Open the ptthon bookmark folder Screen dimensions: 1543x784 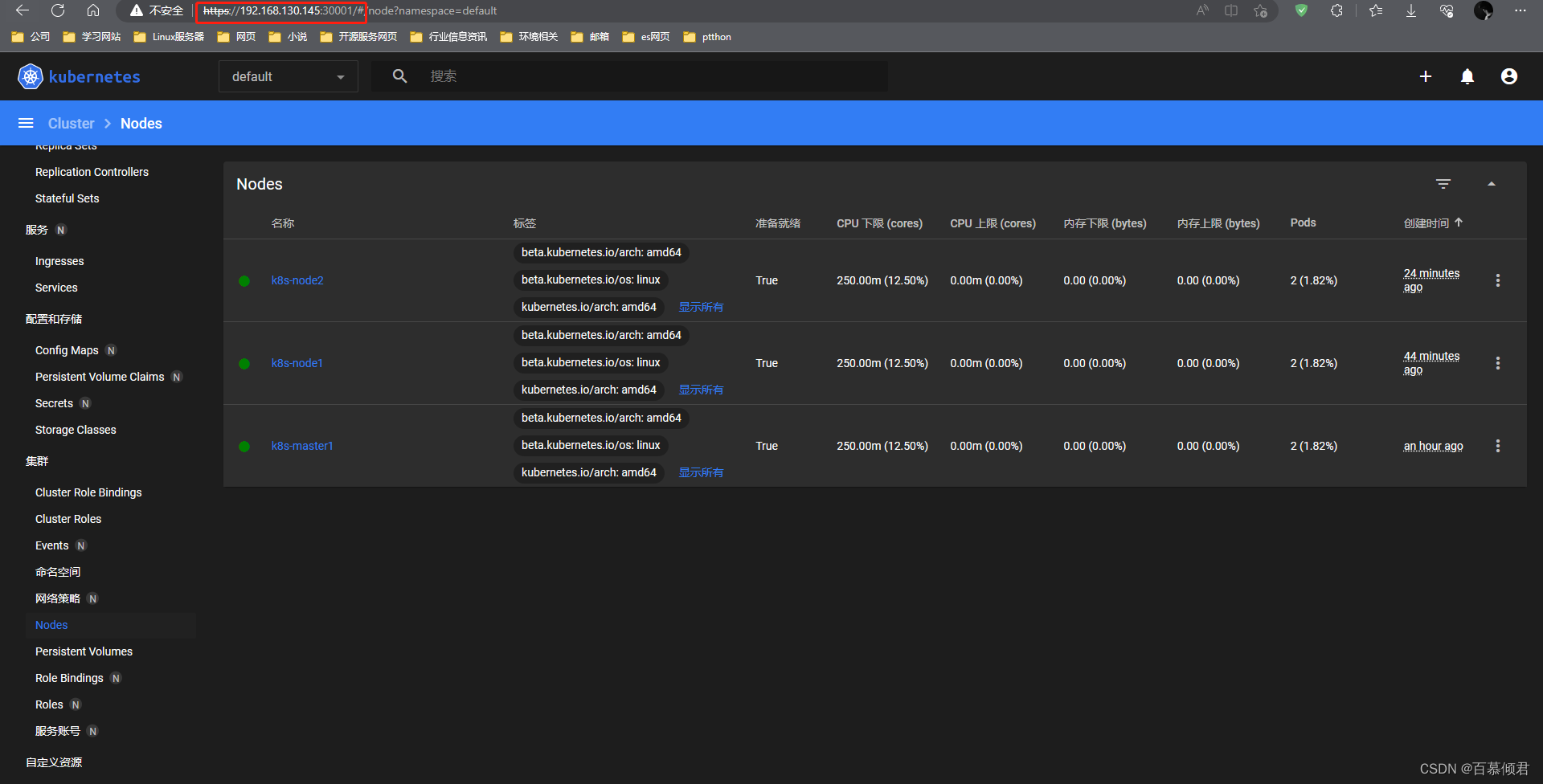(x=707, y=37)
